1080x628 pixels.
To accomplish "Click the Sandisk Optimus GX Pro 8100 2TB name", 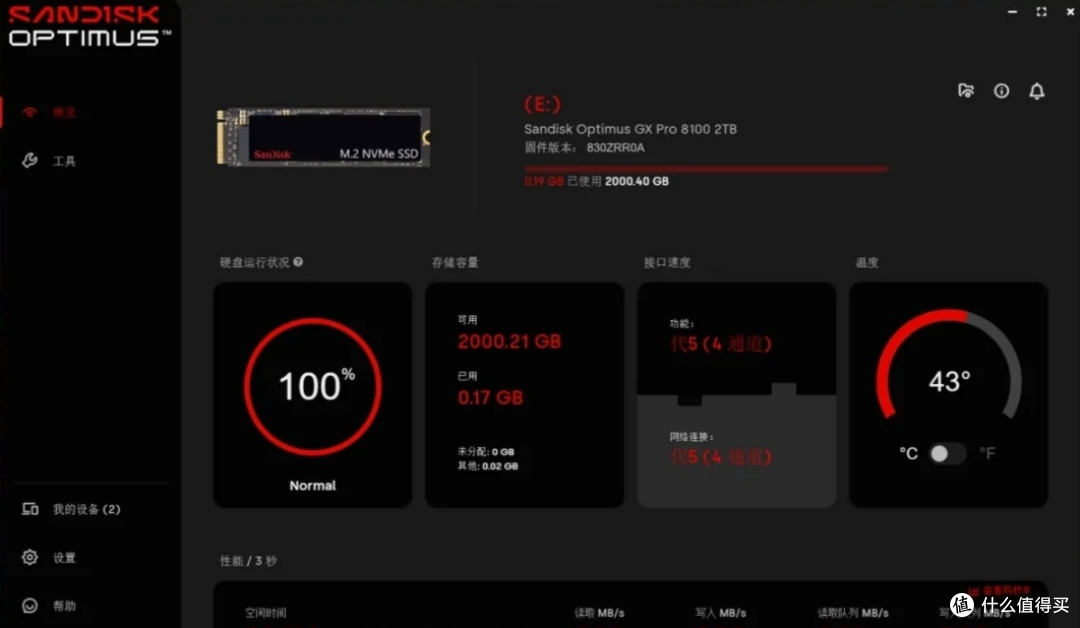I will pos(630,129).
